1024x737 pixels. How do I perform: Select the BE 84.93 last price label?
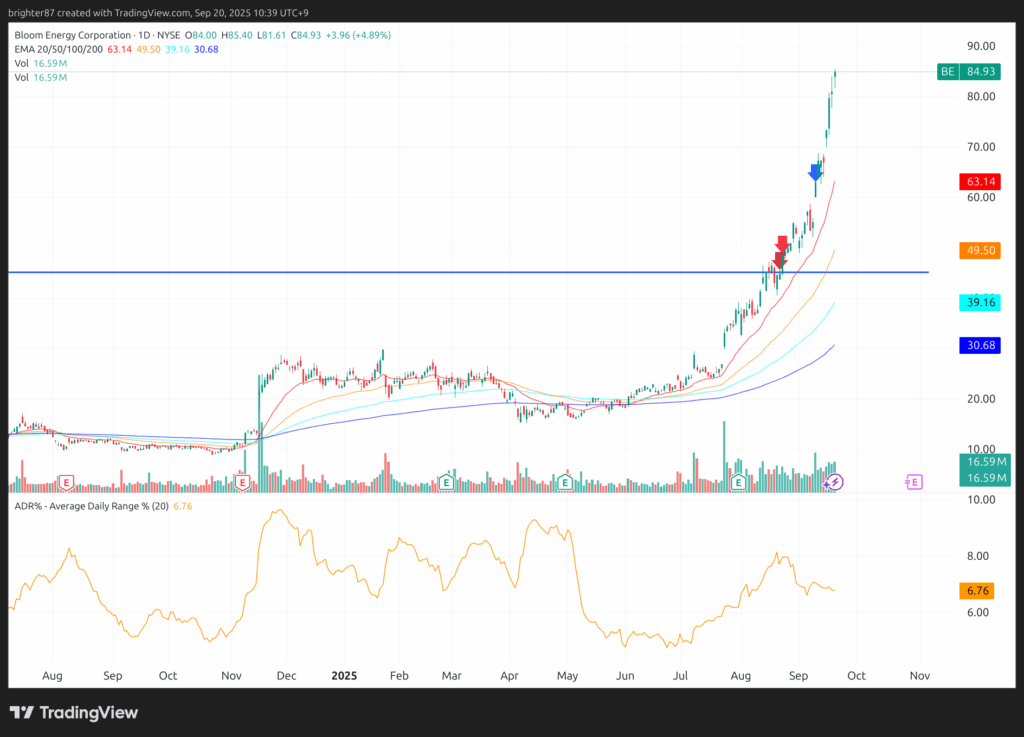pos(968,71)
